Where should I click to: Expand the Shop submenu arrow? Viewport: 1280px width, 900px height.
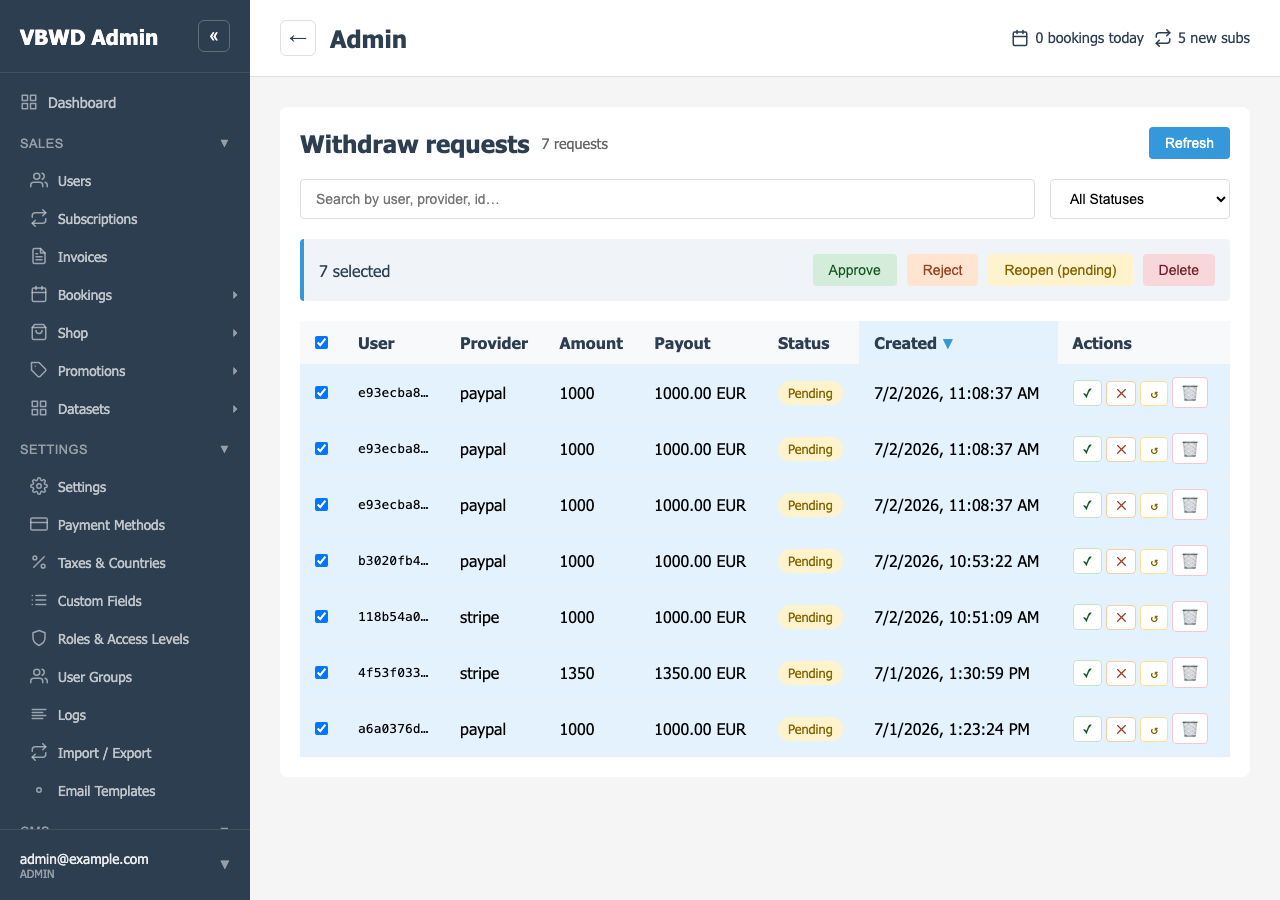point(235,333)
